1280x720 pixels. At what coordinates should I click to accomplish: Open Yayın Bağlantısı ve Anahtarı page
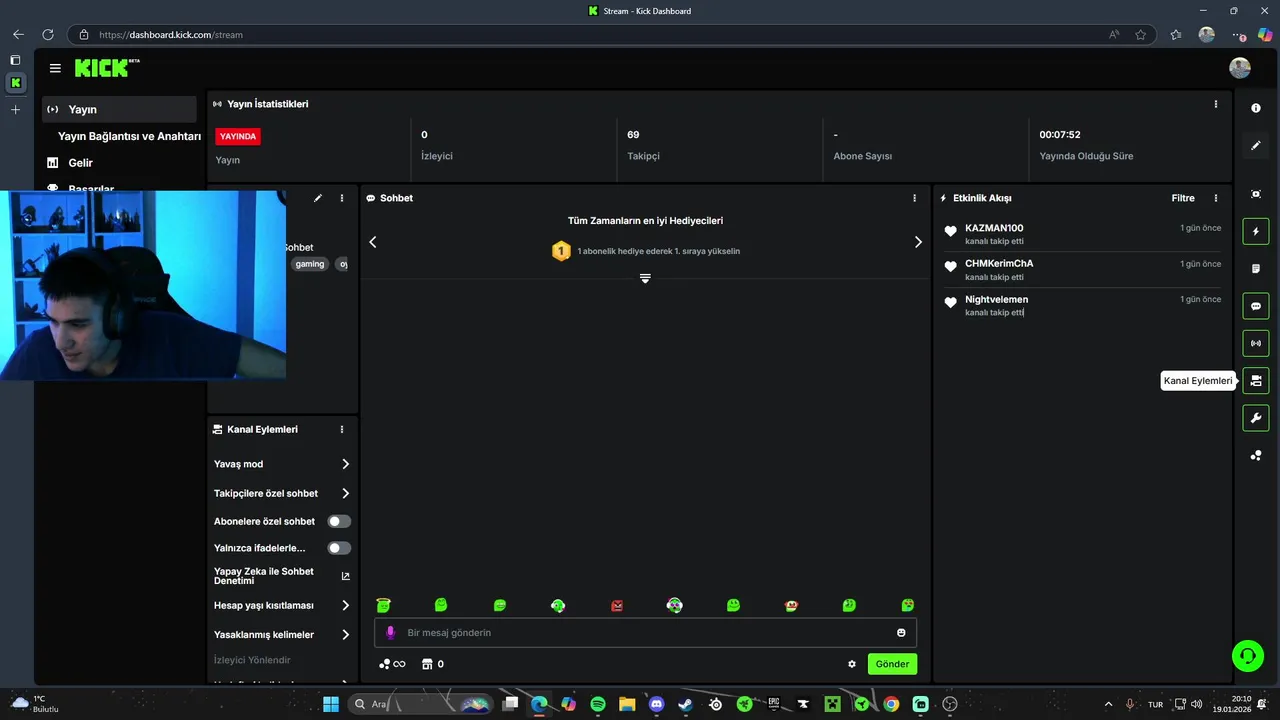(130, 136)
